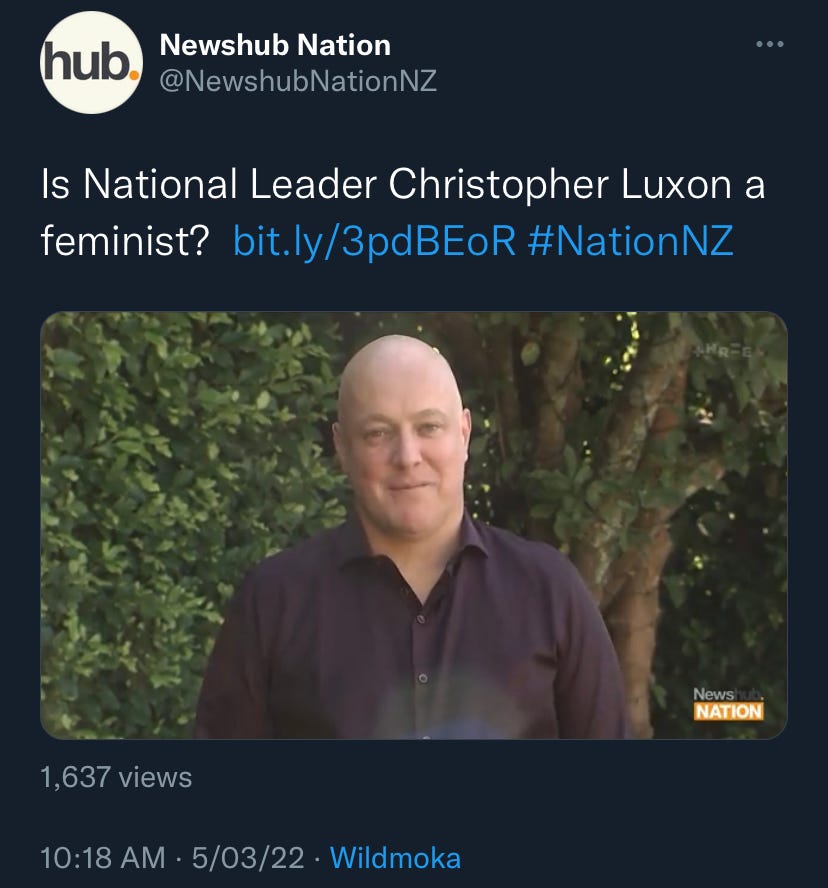Follow the bit.ly/3pdBEoR link
The image size is (828, 888).
(x=374, y=241)
